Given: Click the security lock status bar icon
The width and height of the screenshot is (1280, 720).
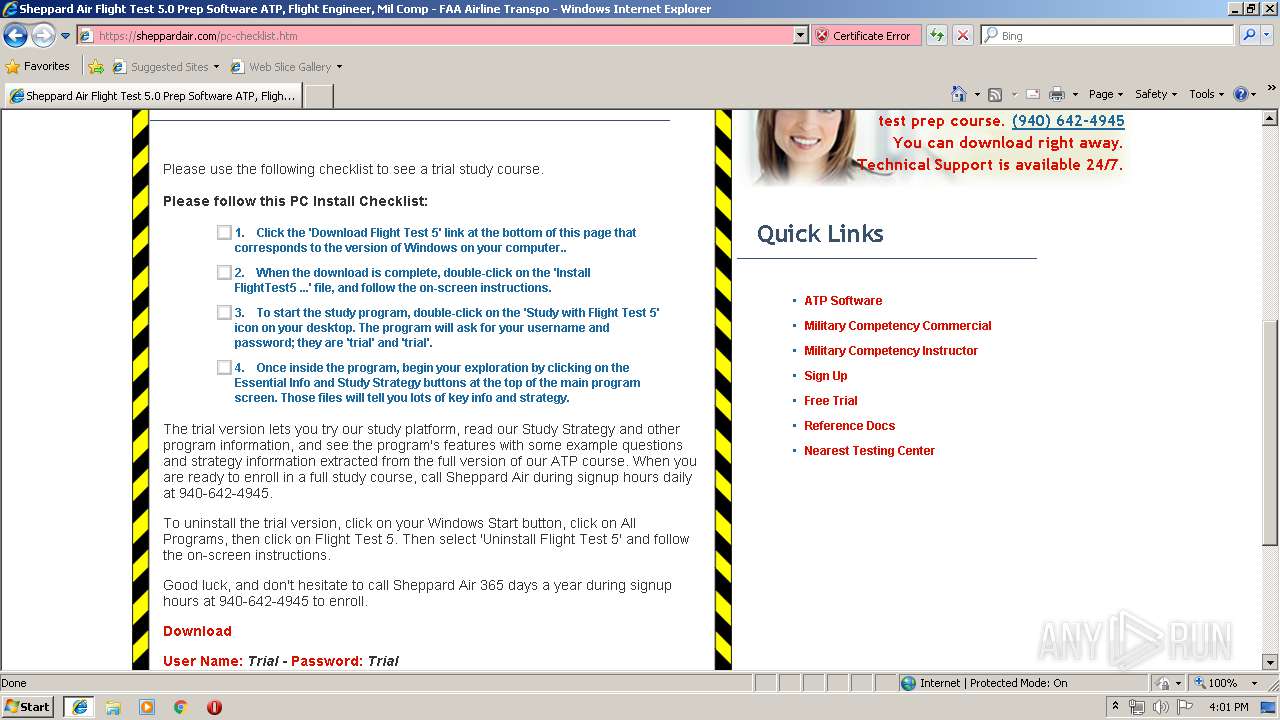Looking at the screenshot, I should [x=1163, y=683].
